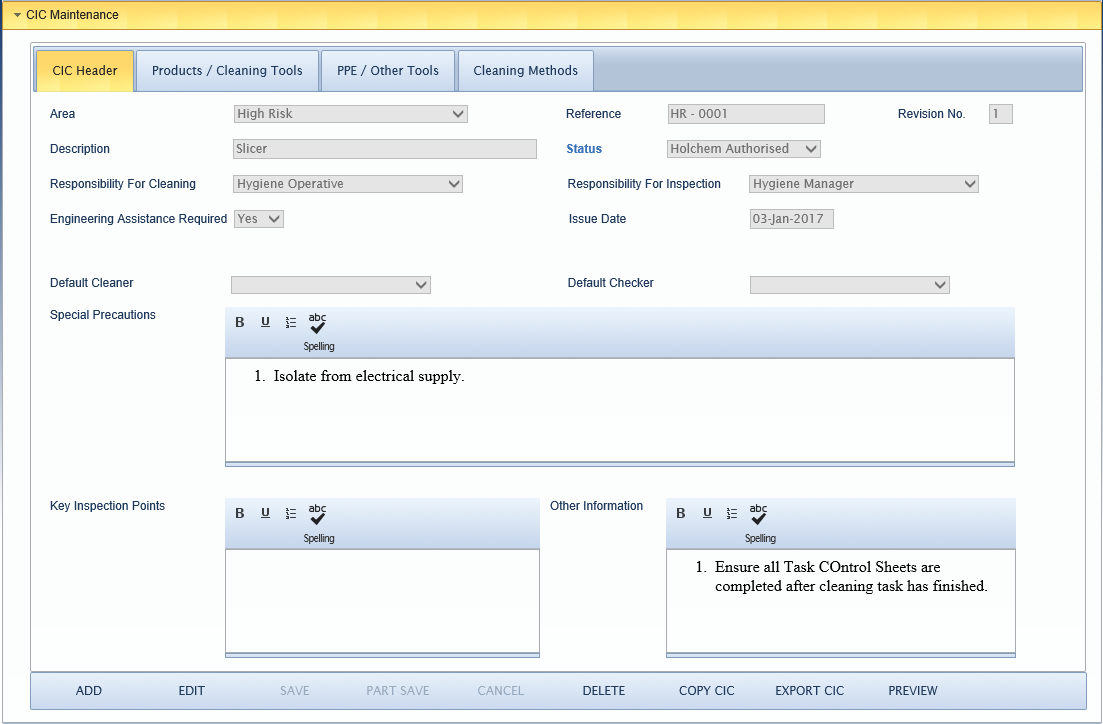The width and height of the screenshot is (1103, 724).
Task: Click inside Other Information text area
Action: [x=841, y=602]
